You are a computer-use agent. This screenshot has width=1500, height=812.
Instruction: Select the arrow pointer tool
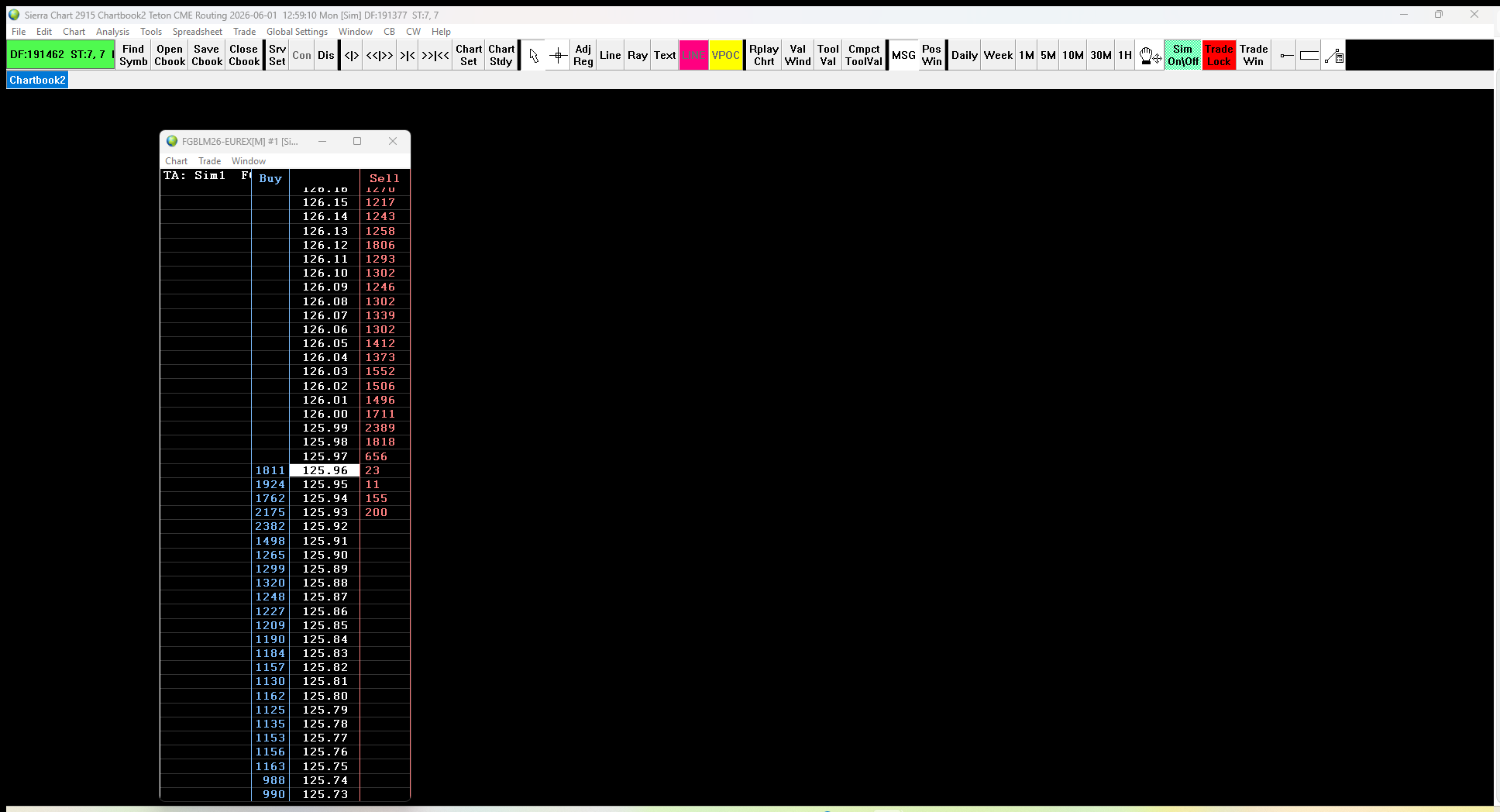click(533, 55)
